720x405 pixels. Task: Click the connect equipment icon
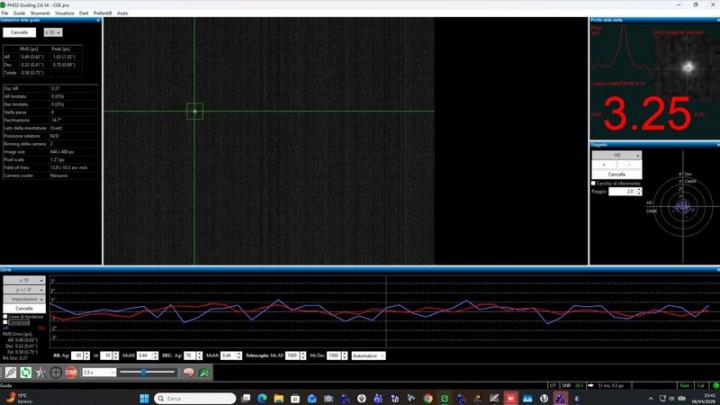[10, 372]
